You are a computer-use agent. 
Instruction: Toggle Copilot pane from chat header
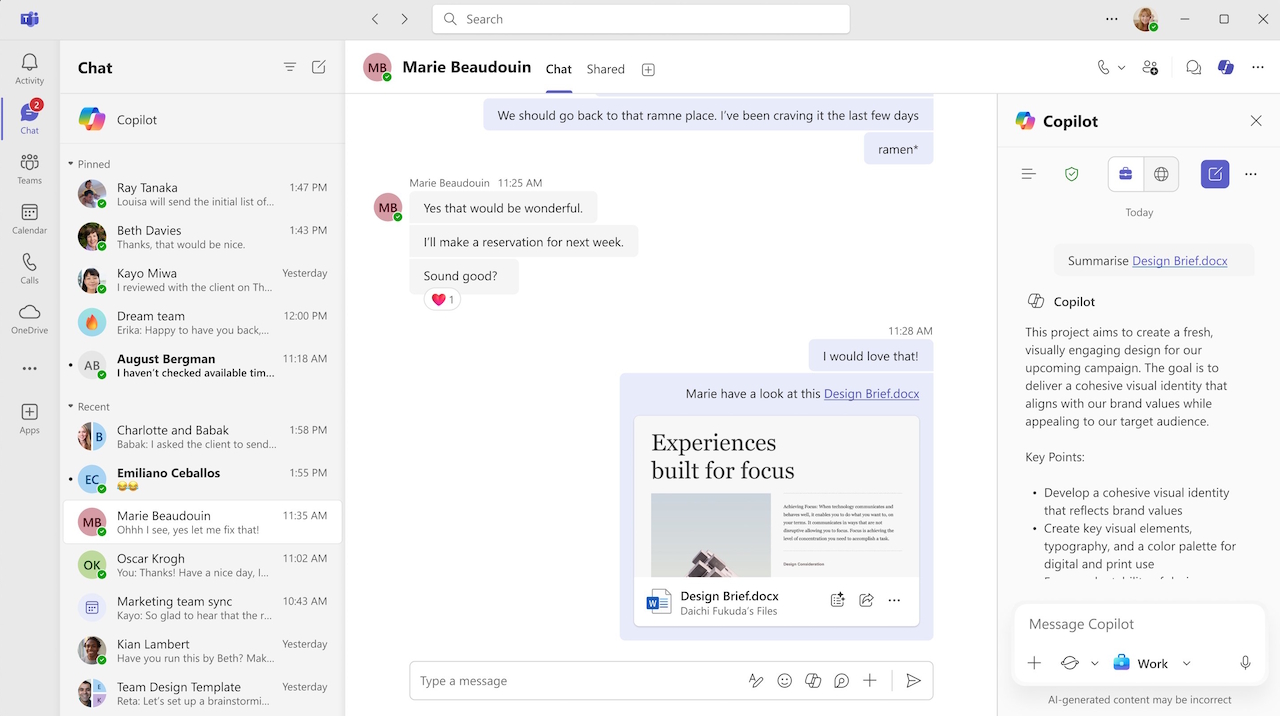[x=1225, y=68]
